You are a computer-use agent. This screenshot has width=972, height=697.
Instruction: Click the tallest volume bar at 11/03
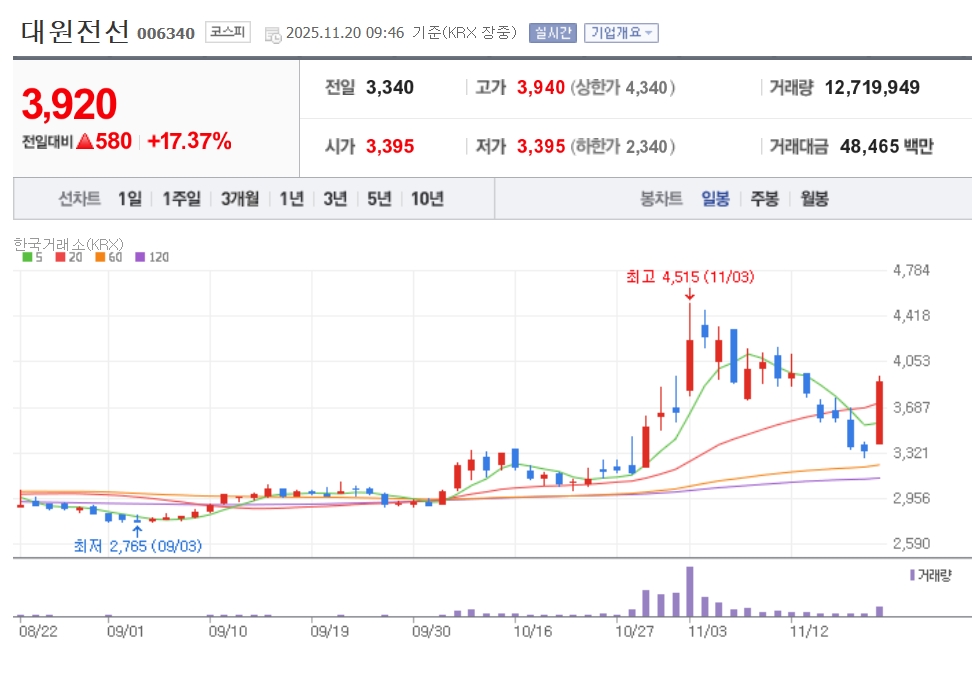click(x=690, y=591)
